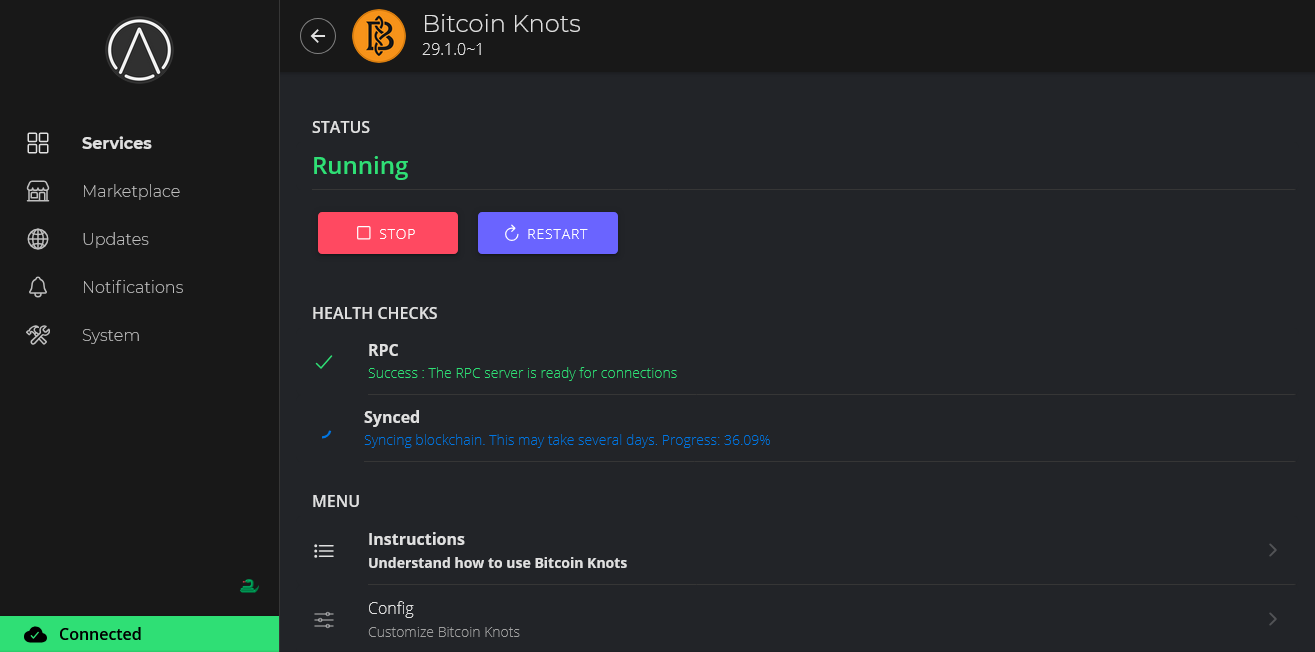
Task: Click the Marketplace storefront icon
Action: point(38,191)
